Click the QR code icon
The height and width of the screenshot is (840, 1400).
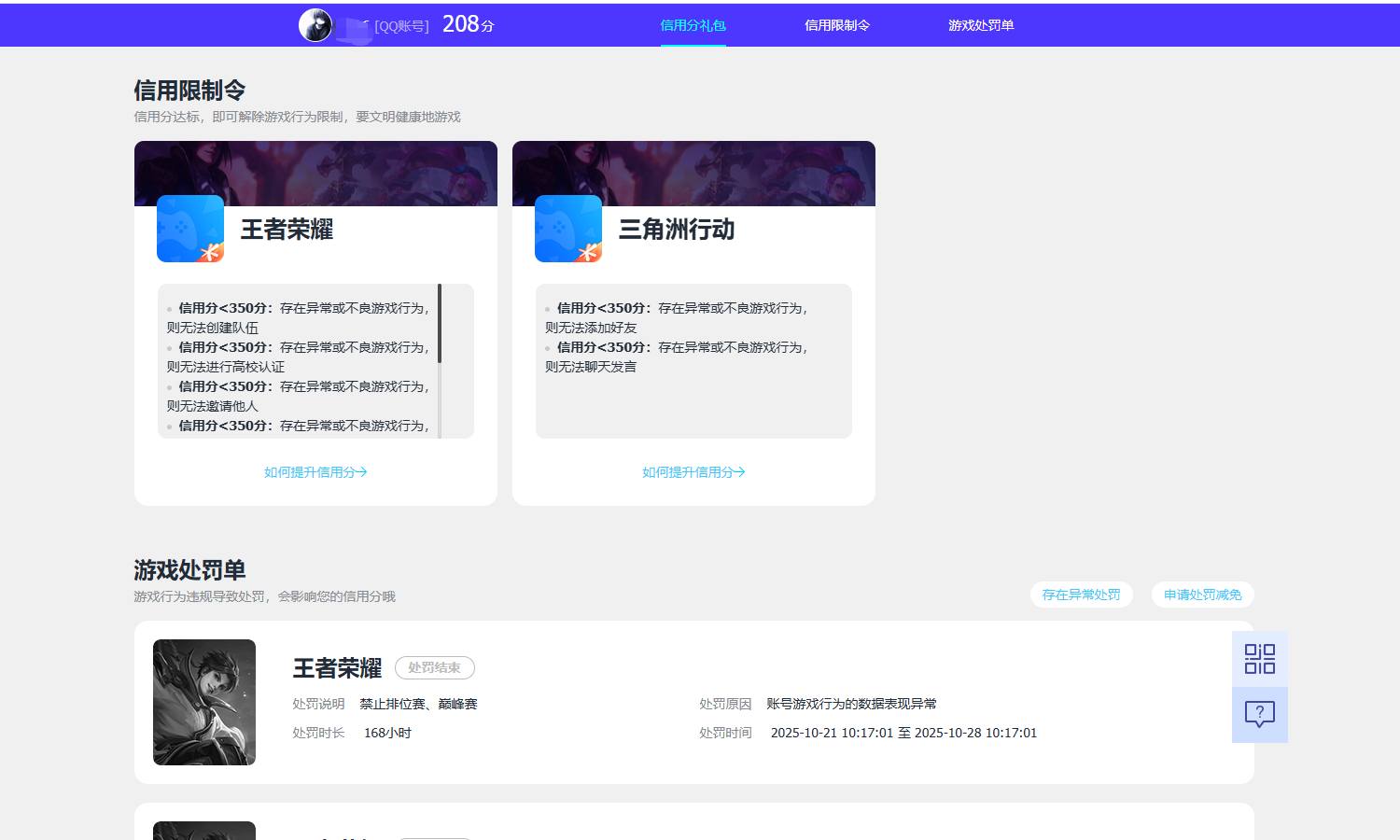(1259, 659)
